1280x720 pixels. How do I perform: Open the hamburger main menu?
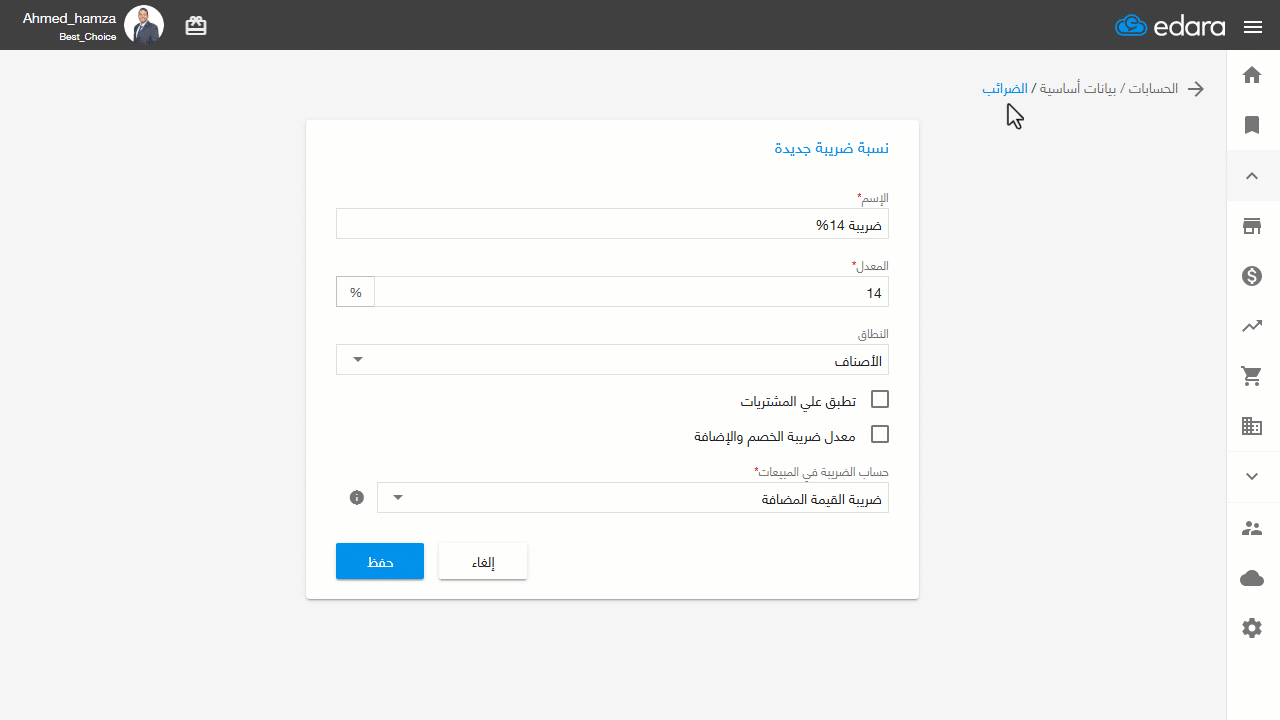point(1253,27)
